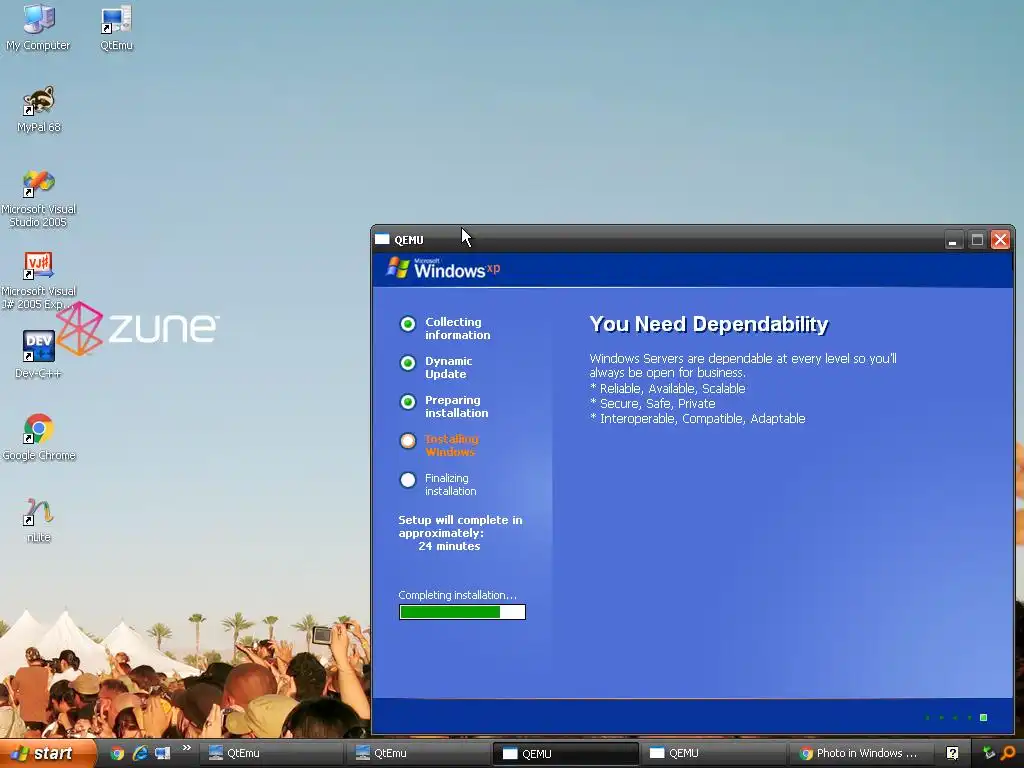Switch to the inactive QEMU taskbar button
Screen dimensions: 1024x768
pos(712,754)
